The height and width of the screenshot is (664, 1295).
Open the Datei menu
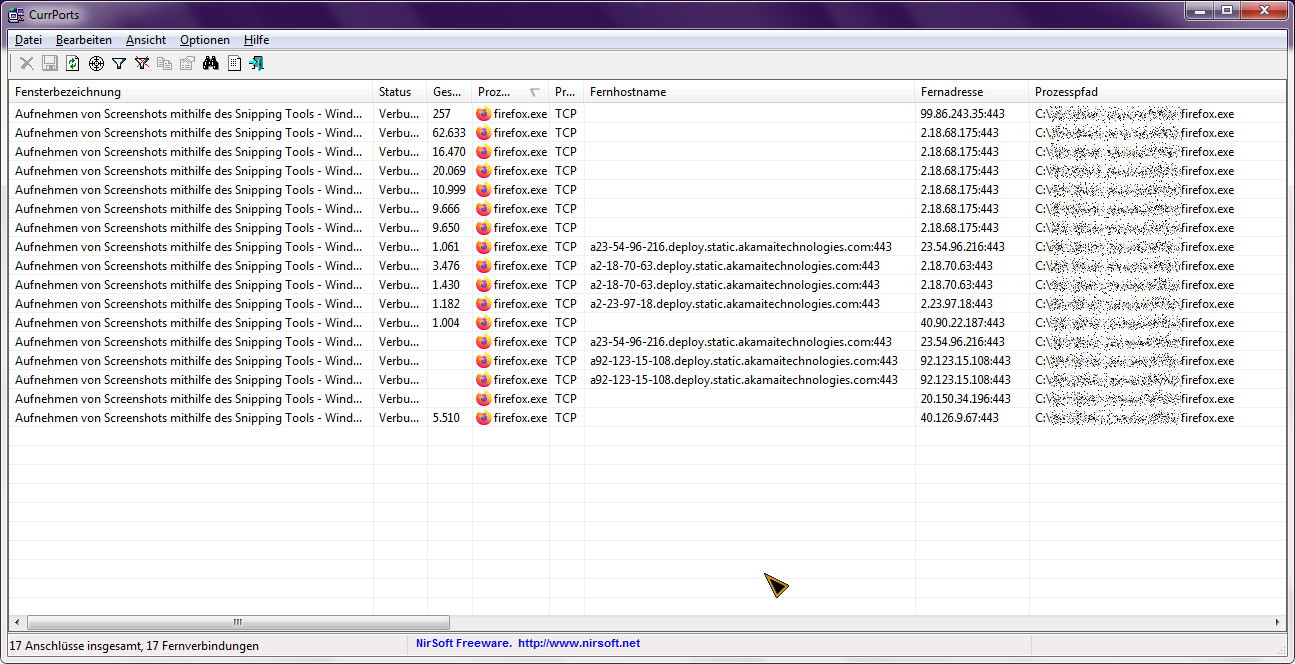coord(29,40)
